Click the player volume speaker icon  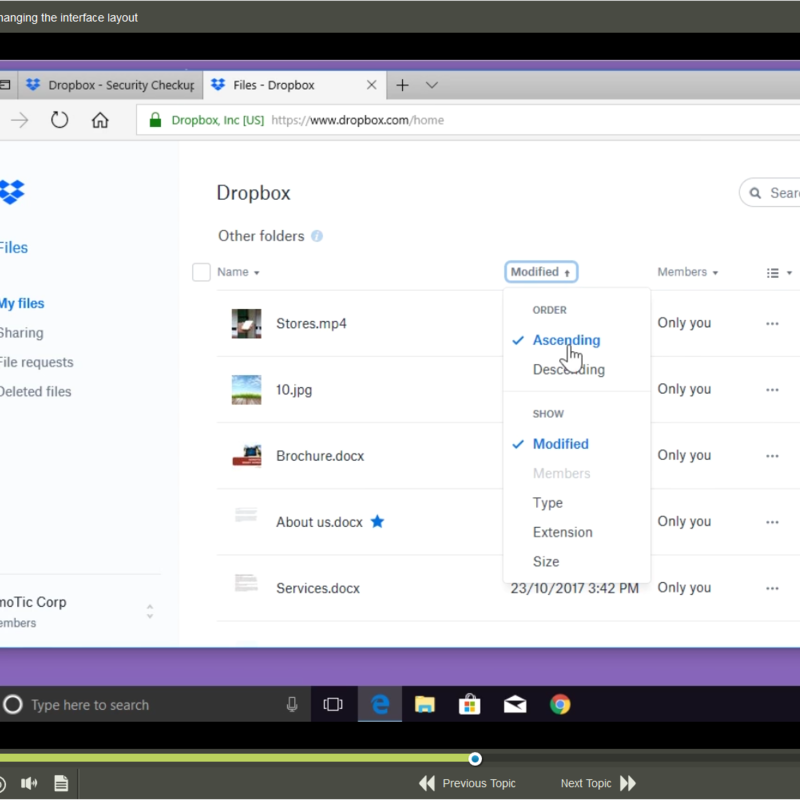point(29,783)
